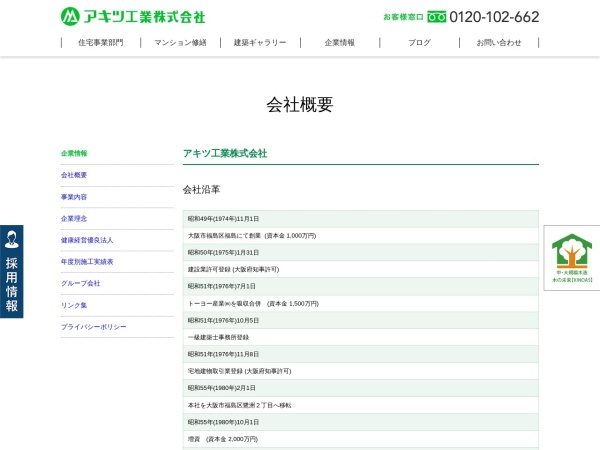Click the 会社沿革 subheading
The image size is (600, 450).
click(201, 189)
